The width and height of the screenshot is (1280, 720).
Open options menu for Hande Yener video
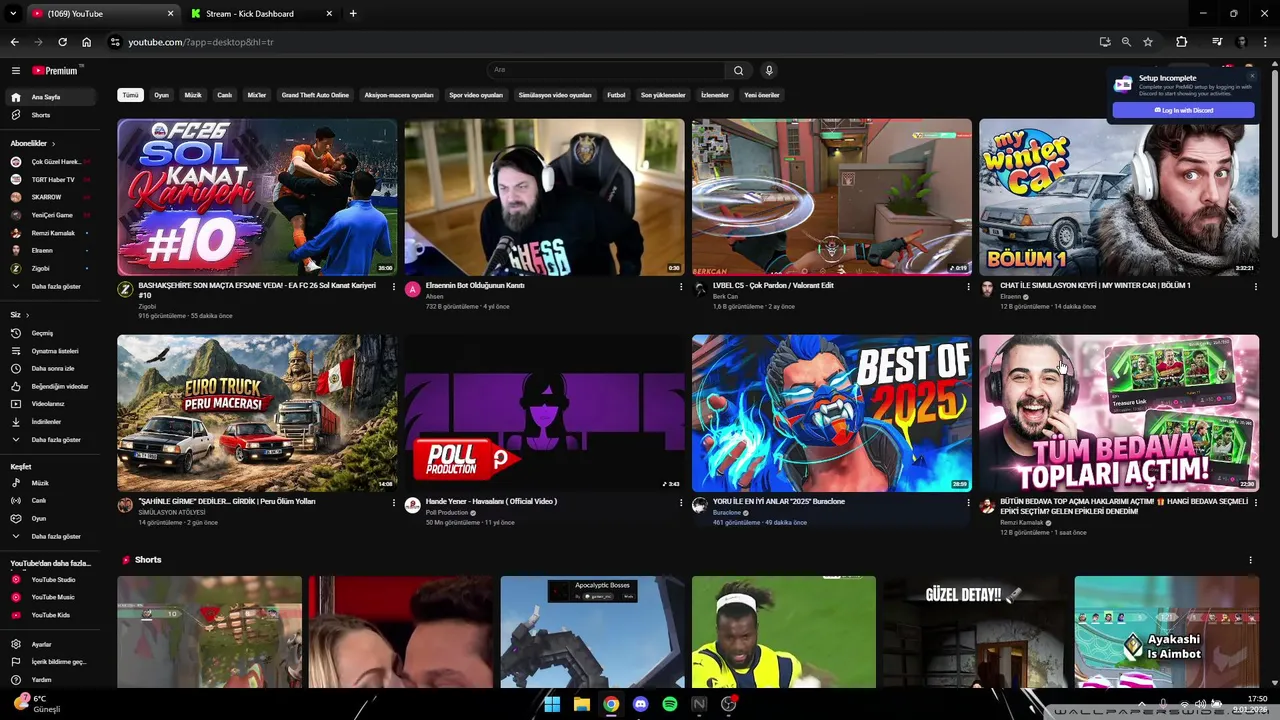coord(681,503)
